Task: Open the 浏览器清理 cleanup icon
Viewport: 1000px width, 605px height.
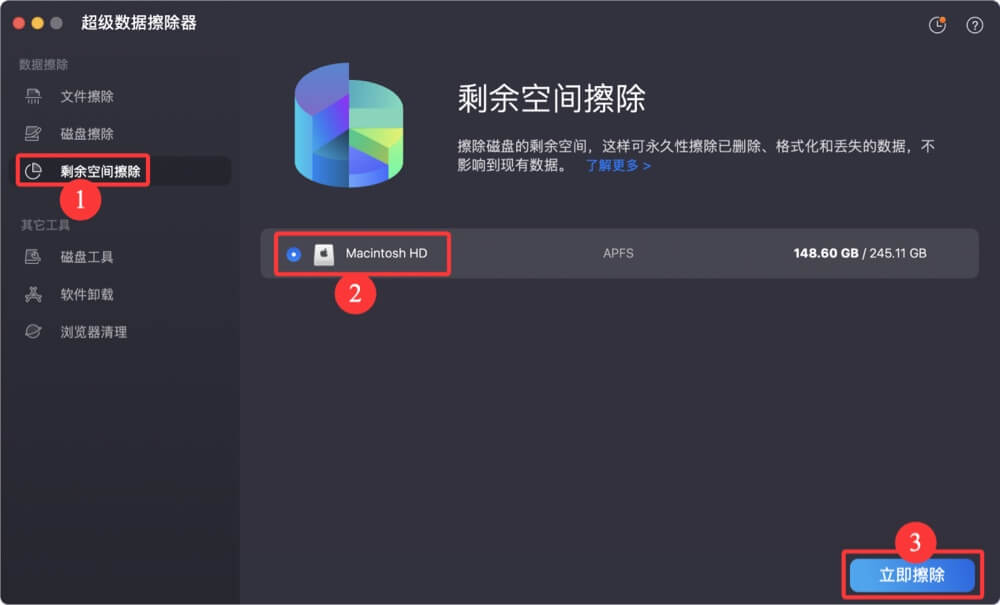Action: [x=34, y=331]
